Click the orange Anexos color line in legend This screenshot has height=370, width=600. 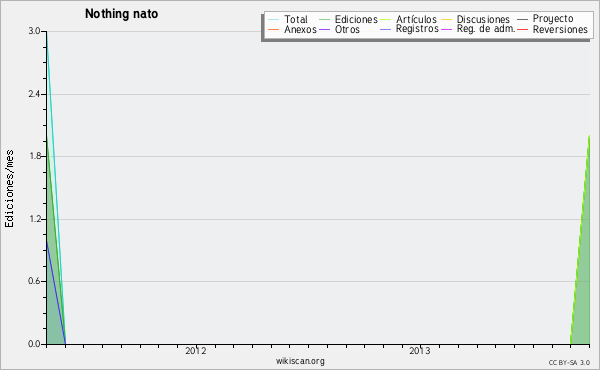(274, 29)
